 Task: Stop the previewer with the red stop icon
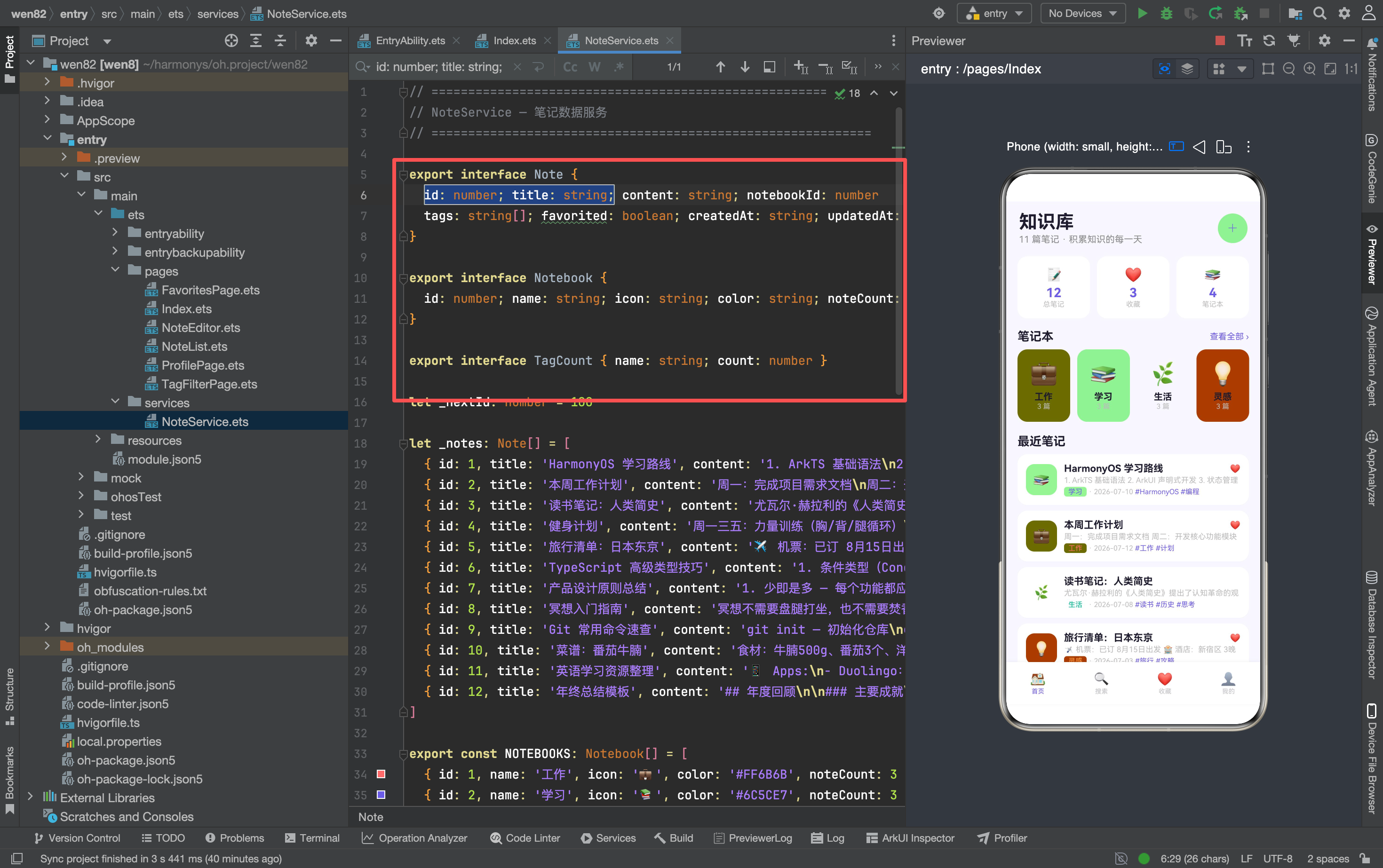click(1220, 41)
